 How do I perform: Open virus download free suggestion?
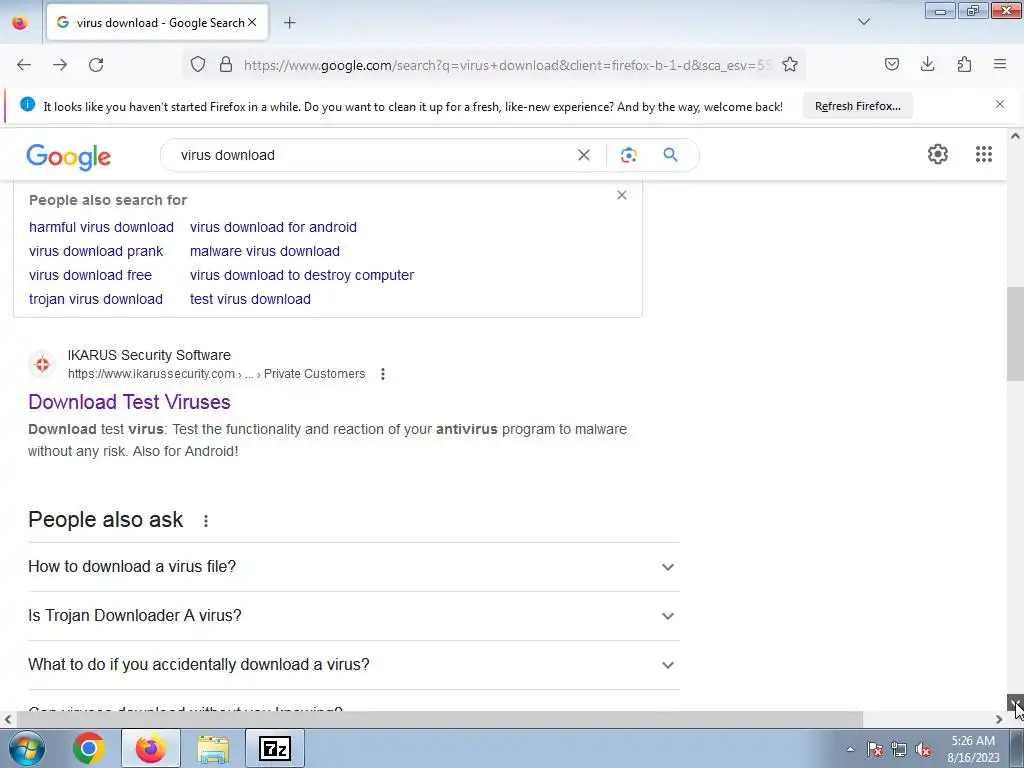(90, 276)
